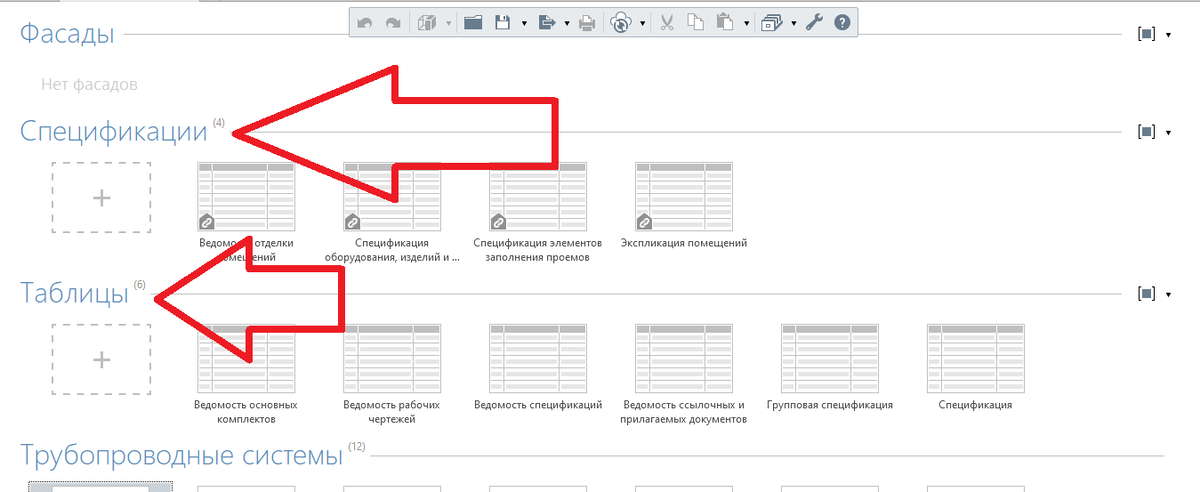The image size is (1200, 492).
Task: Click the stacked windows icon
Action: pos(772,22)
